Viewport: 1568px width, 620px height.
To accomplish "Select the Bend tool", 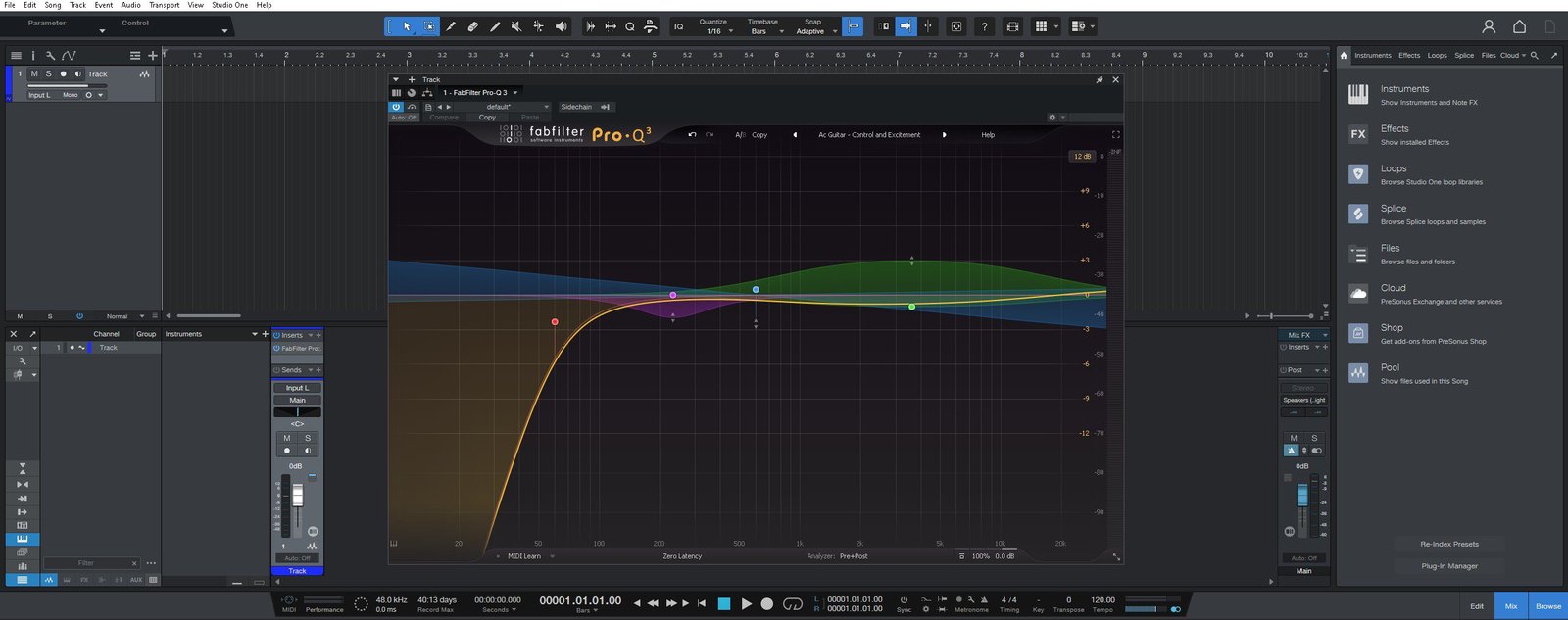I will coord(538,26).
